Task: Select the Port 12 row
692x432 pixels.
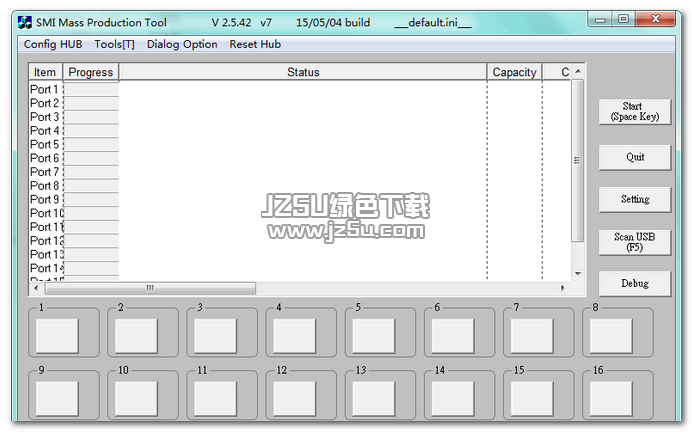Action: pyautogui.click(x=300, y=240)
